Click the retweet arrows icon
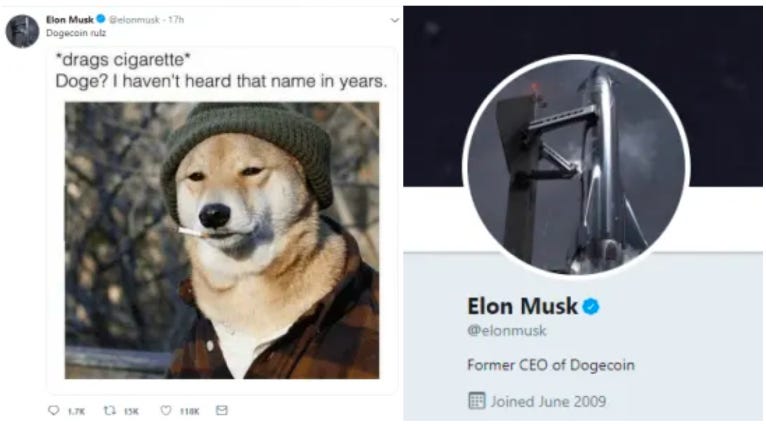The height and width of the screenshot is (424, 766). click(110, 410)
